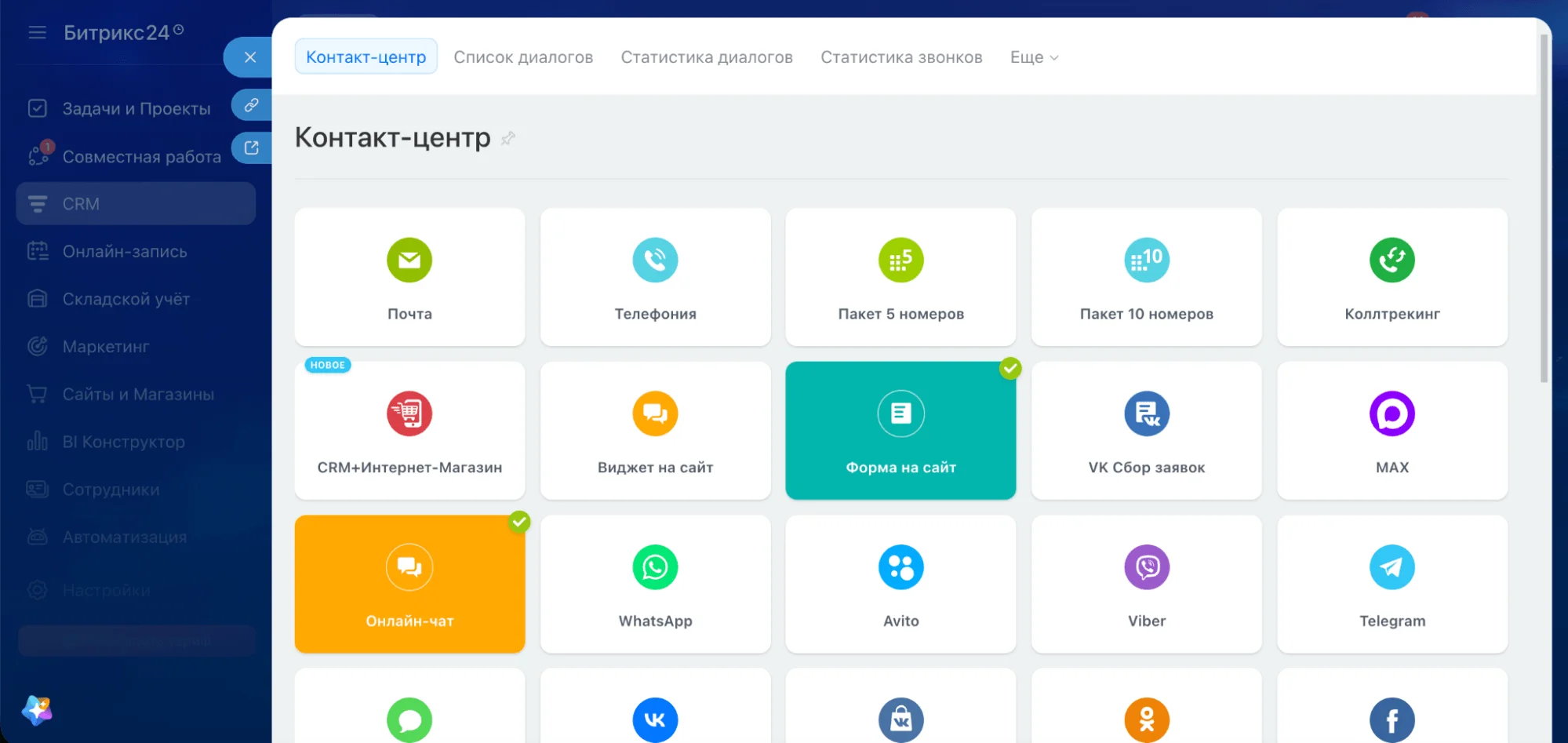Click the Avito tile label
1568x743 pixels.
click(900, 621)
